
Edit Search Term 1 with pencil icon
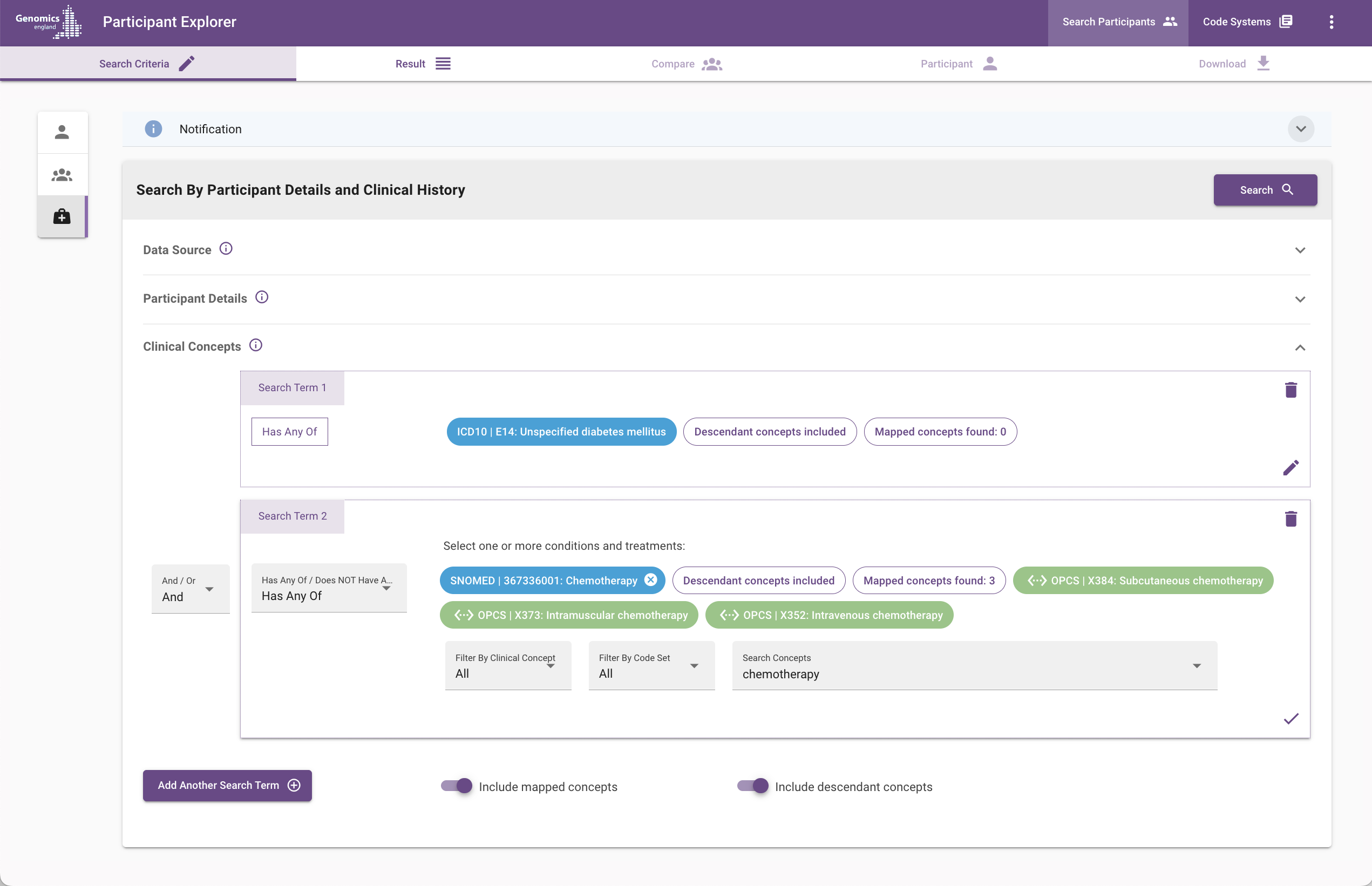coord(1291,468)
